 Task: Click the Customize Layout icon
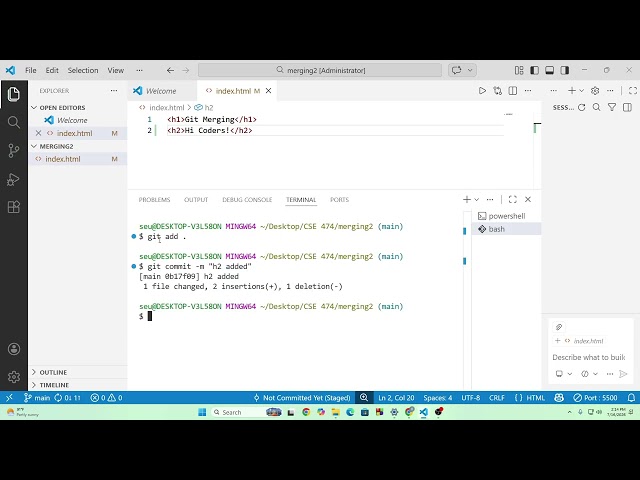[x=519, y=70]
